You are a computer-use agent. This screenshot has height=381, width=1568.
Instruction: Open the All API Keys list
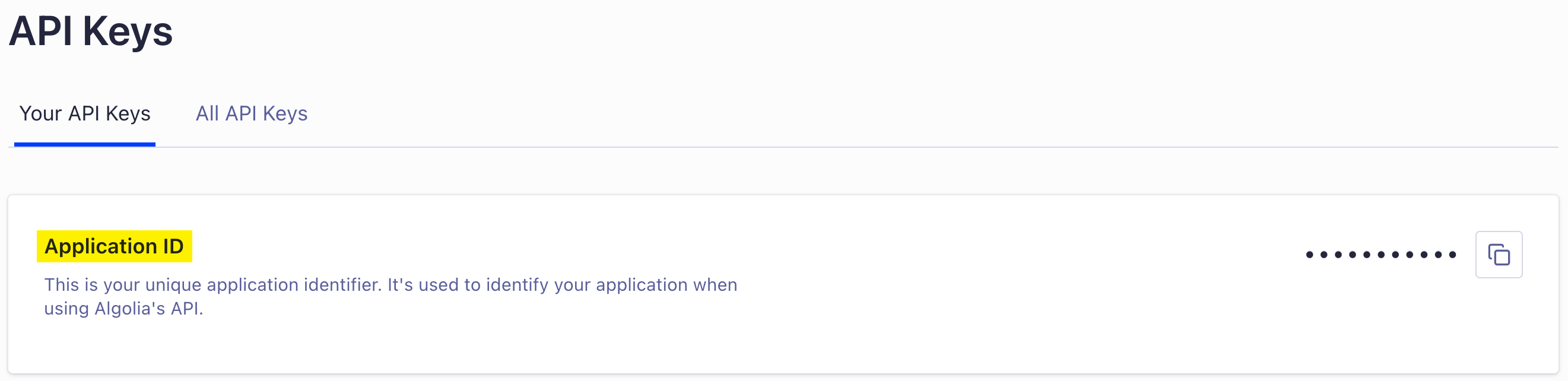(252, 114)
